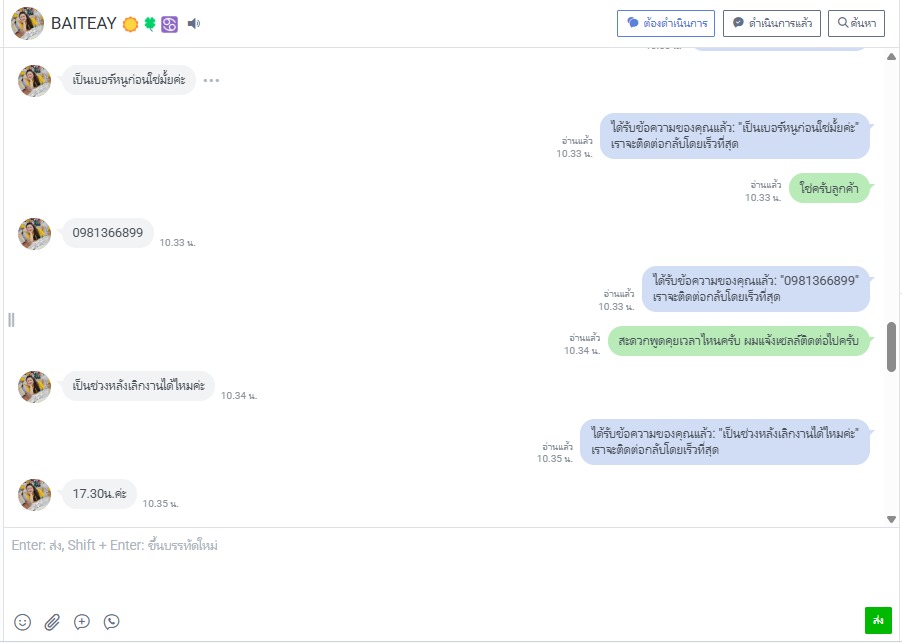Click the 17.30น.ค่ะ message bubble
The image size is (902, 643).
pos(100,494)
